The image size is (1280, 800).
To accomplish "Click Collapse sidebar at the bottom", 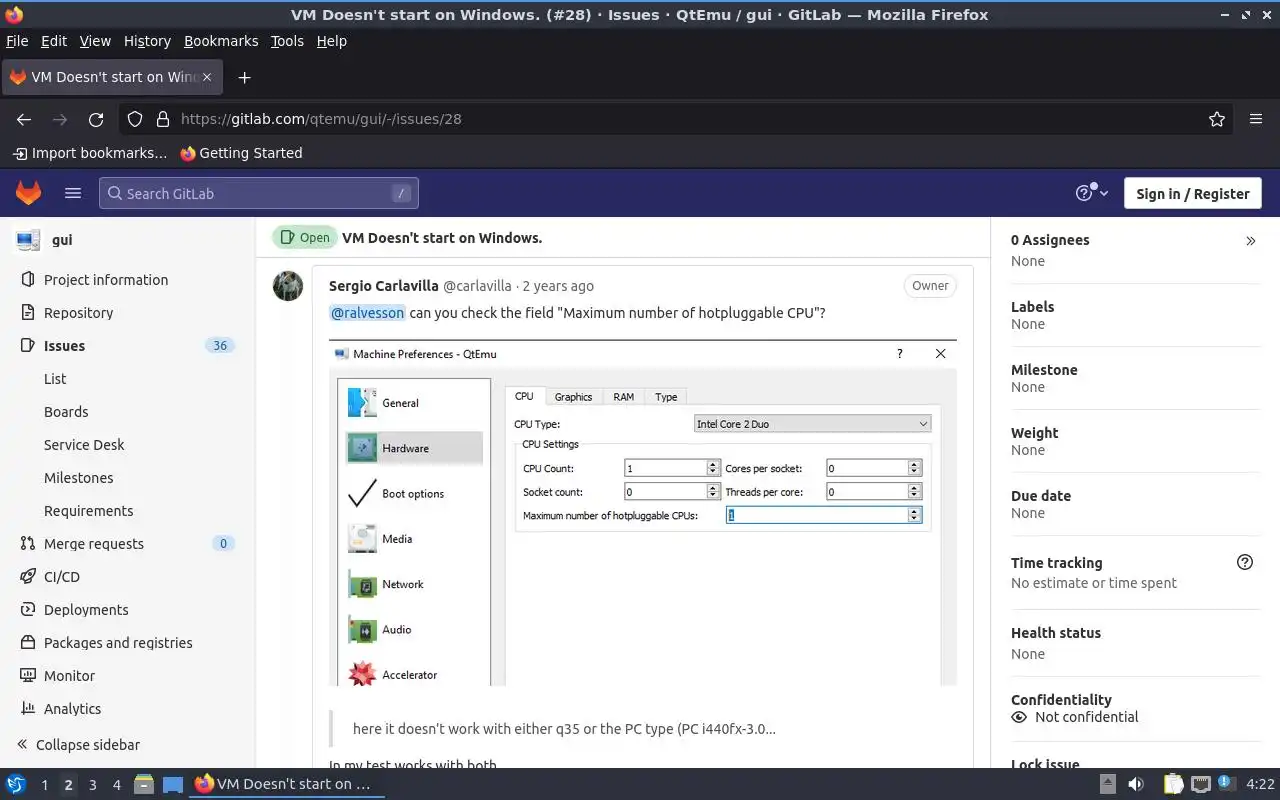I will click(x=78, y=745).
